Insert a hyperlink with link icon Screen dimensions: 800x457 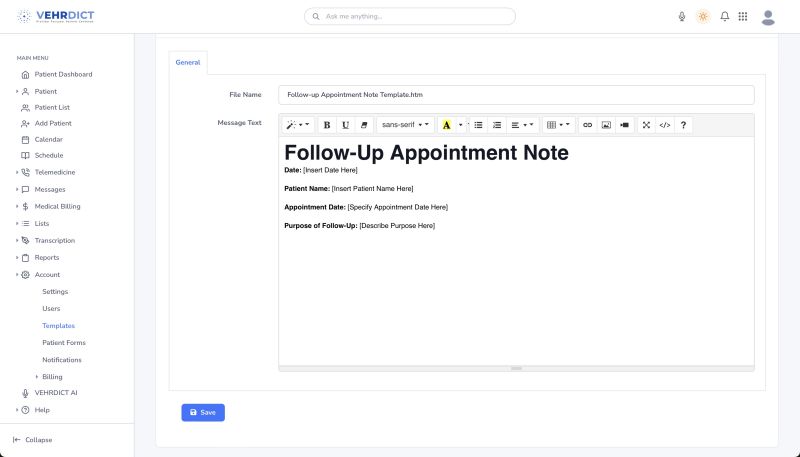pos(587,125)
